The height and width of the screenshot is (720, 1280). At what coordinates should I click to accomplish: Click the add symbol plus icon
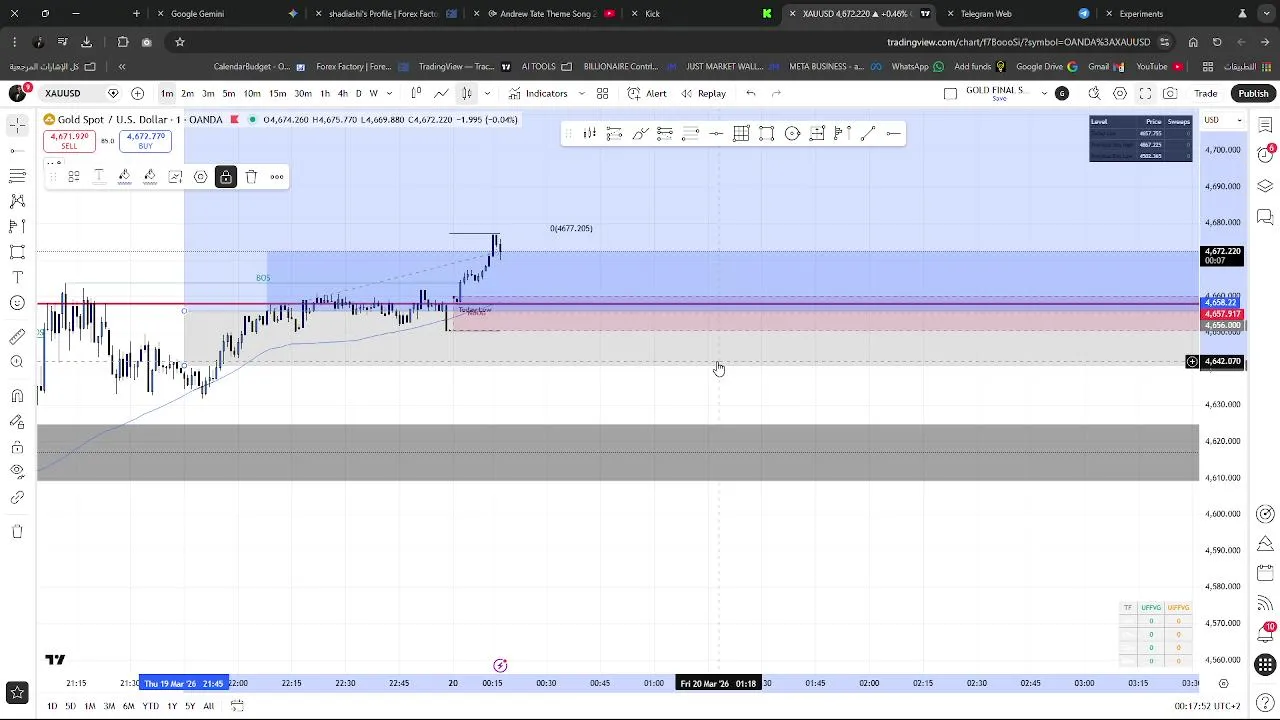137,93
